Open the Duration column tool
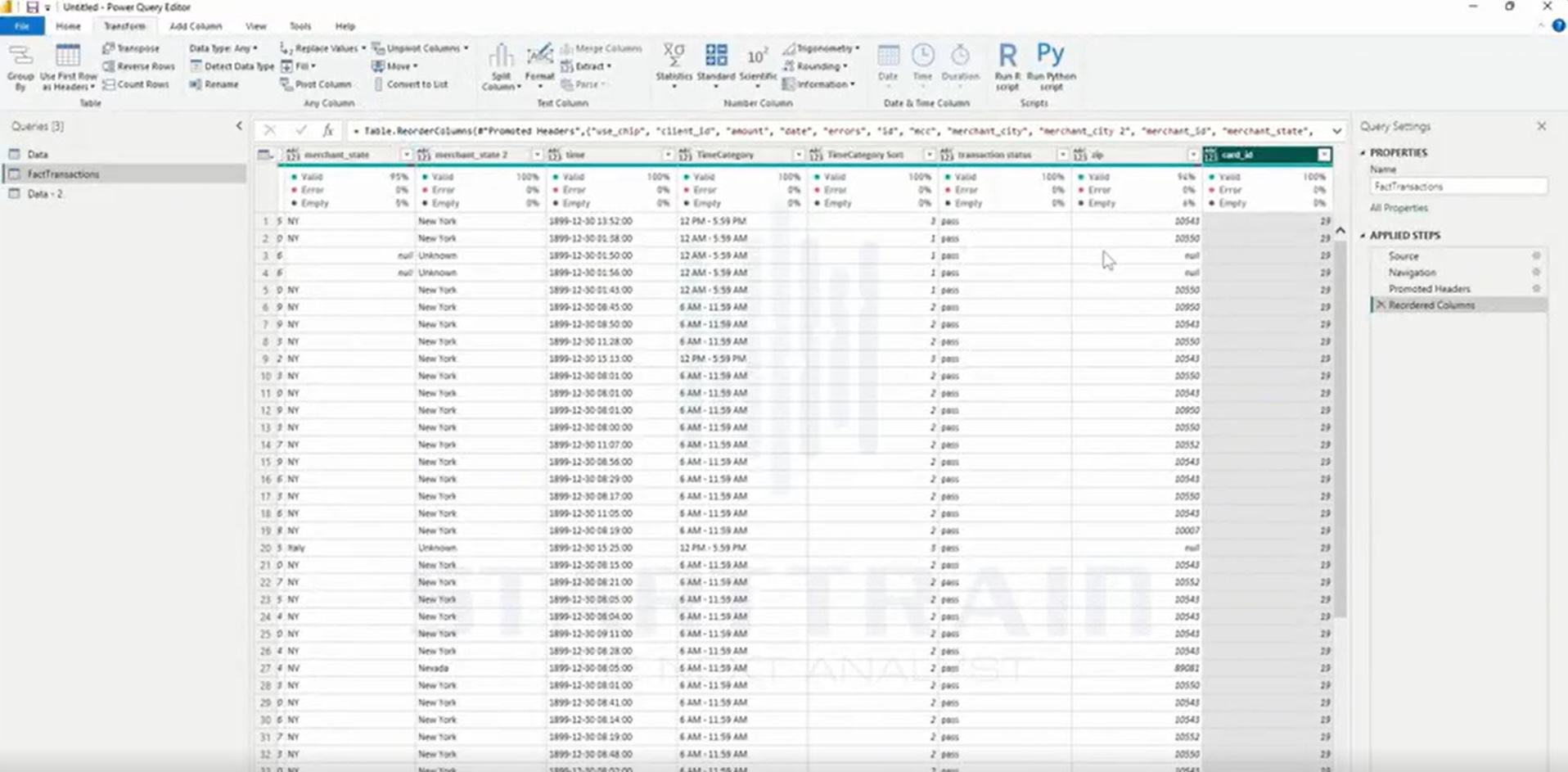 pos(960,65)
